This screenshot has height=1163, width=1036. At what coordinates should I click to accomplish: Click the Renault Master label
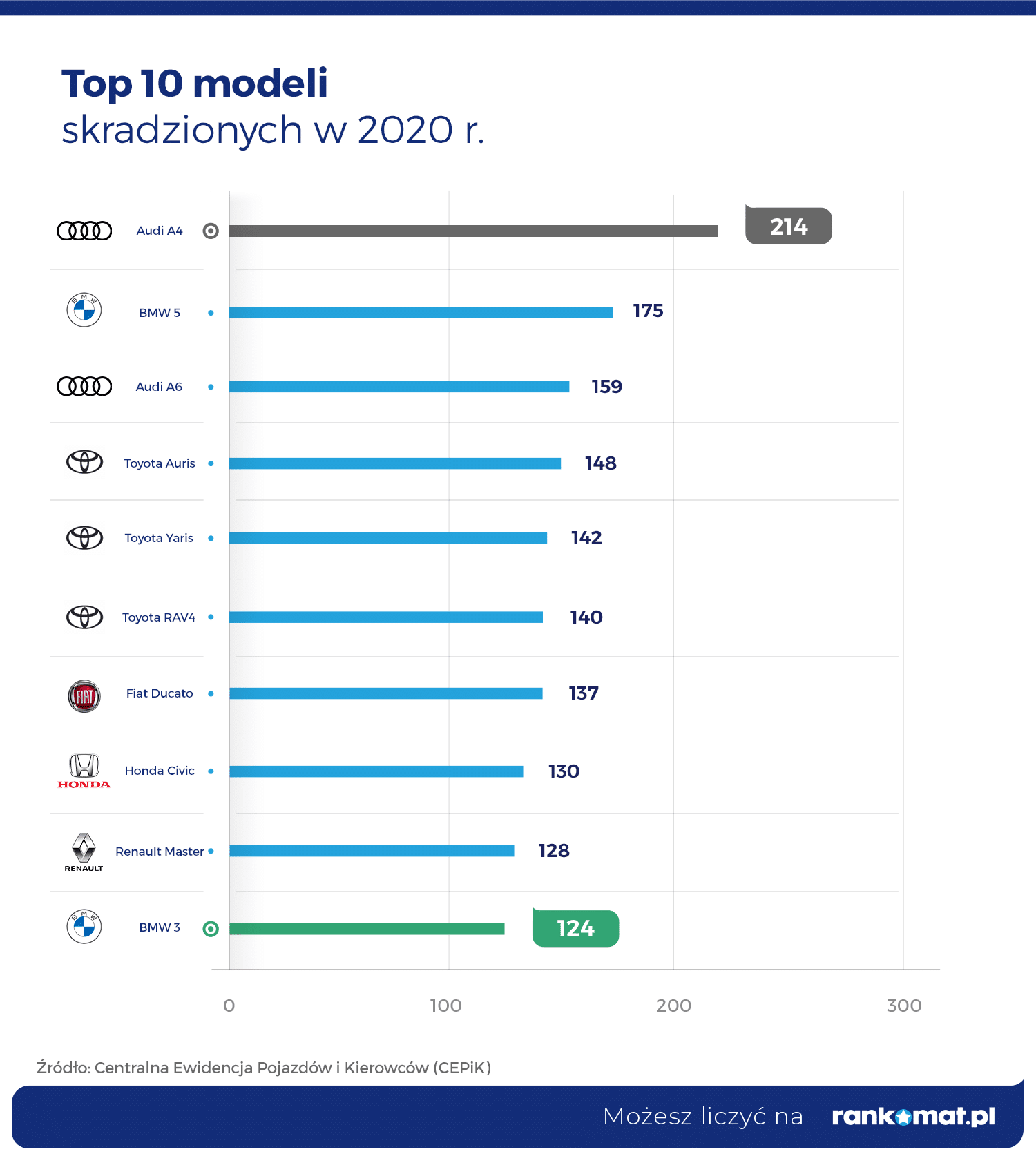[160, 852]
